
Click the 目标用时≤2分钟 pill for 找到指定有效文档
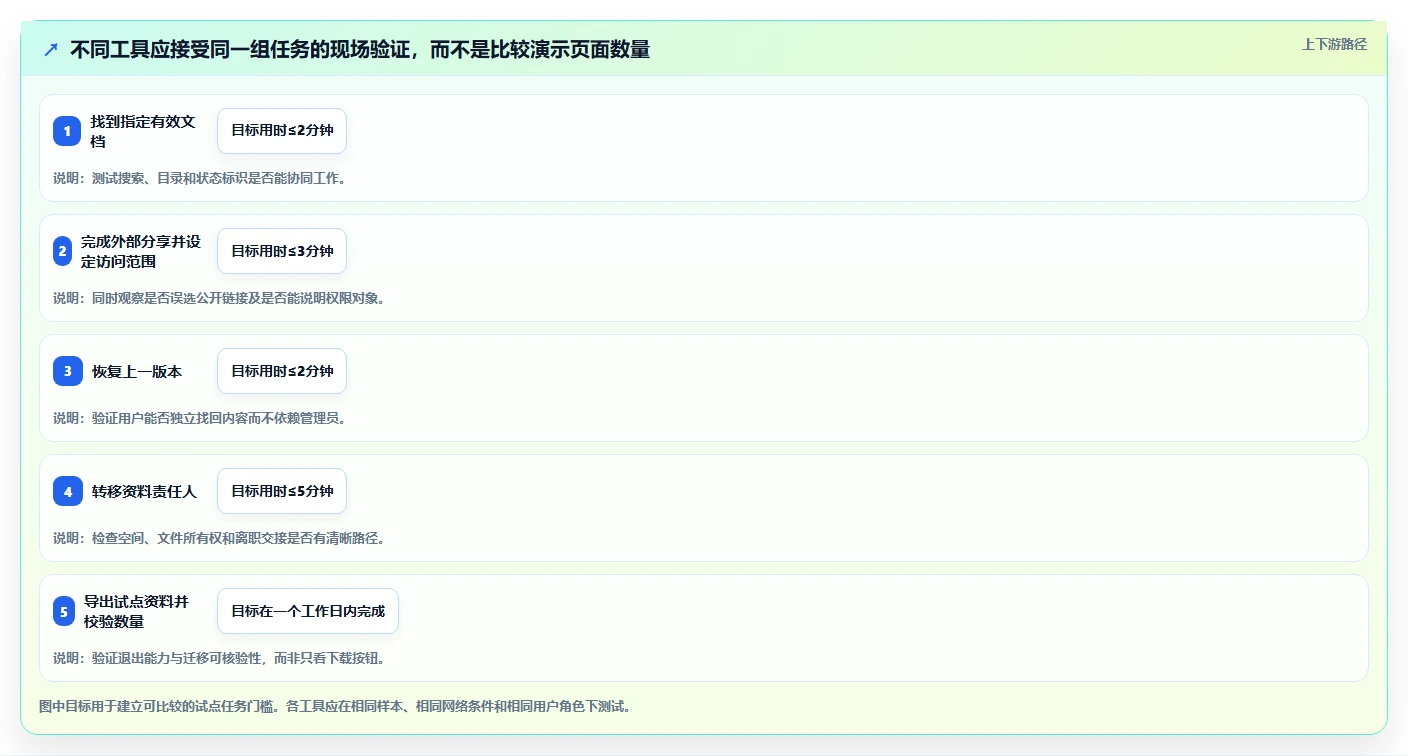[282, 131]
